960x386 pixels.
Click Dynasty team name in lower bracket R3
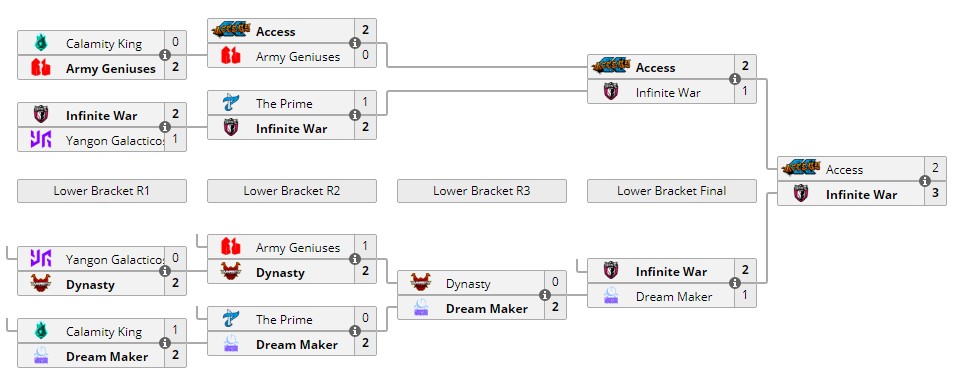468,284
